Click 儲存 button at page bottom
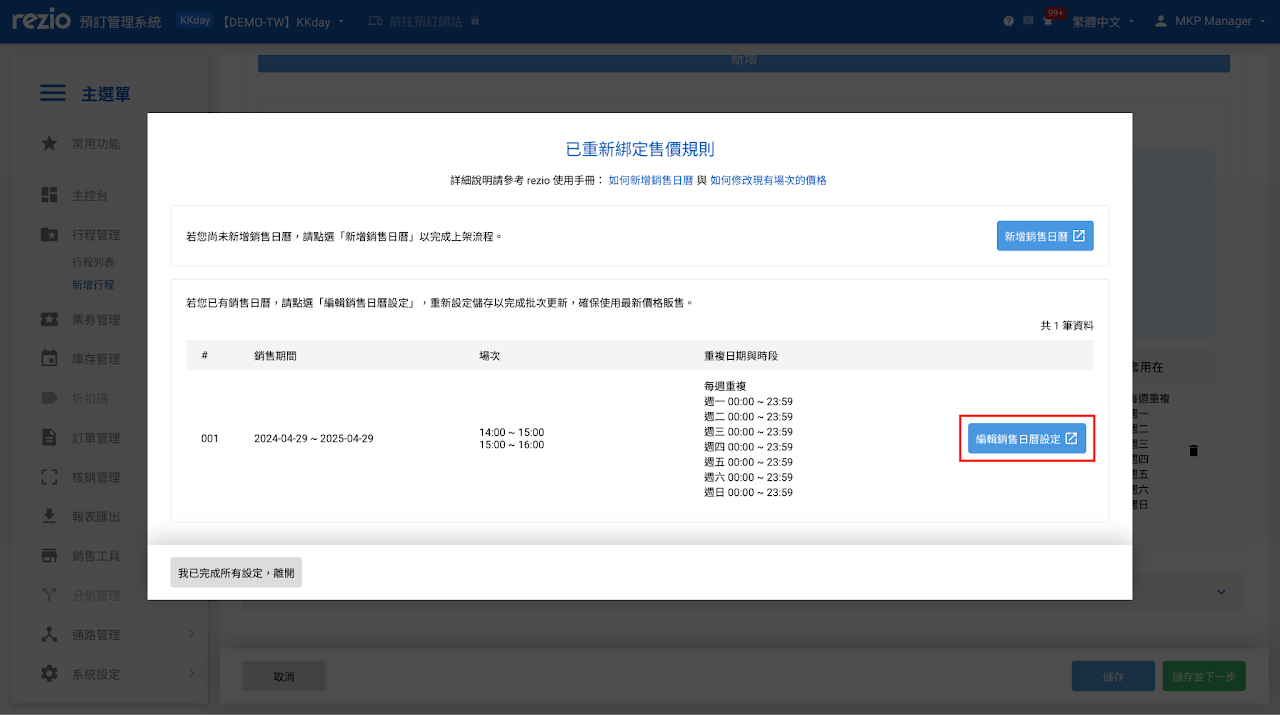This screenshot has width=1280, height=715. point(1113,677)
